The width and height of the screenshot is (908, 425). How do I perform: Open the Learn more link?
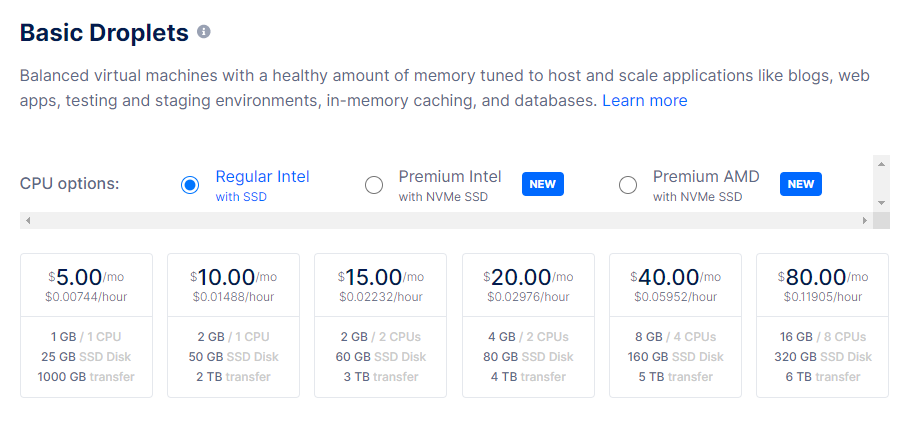(x=645, y=101)
